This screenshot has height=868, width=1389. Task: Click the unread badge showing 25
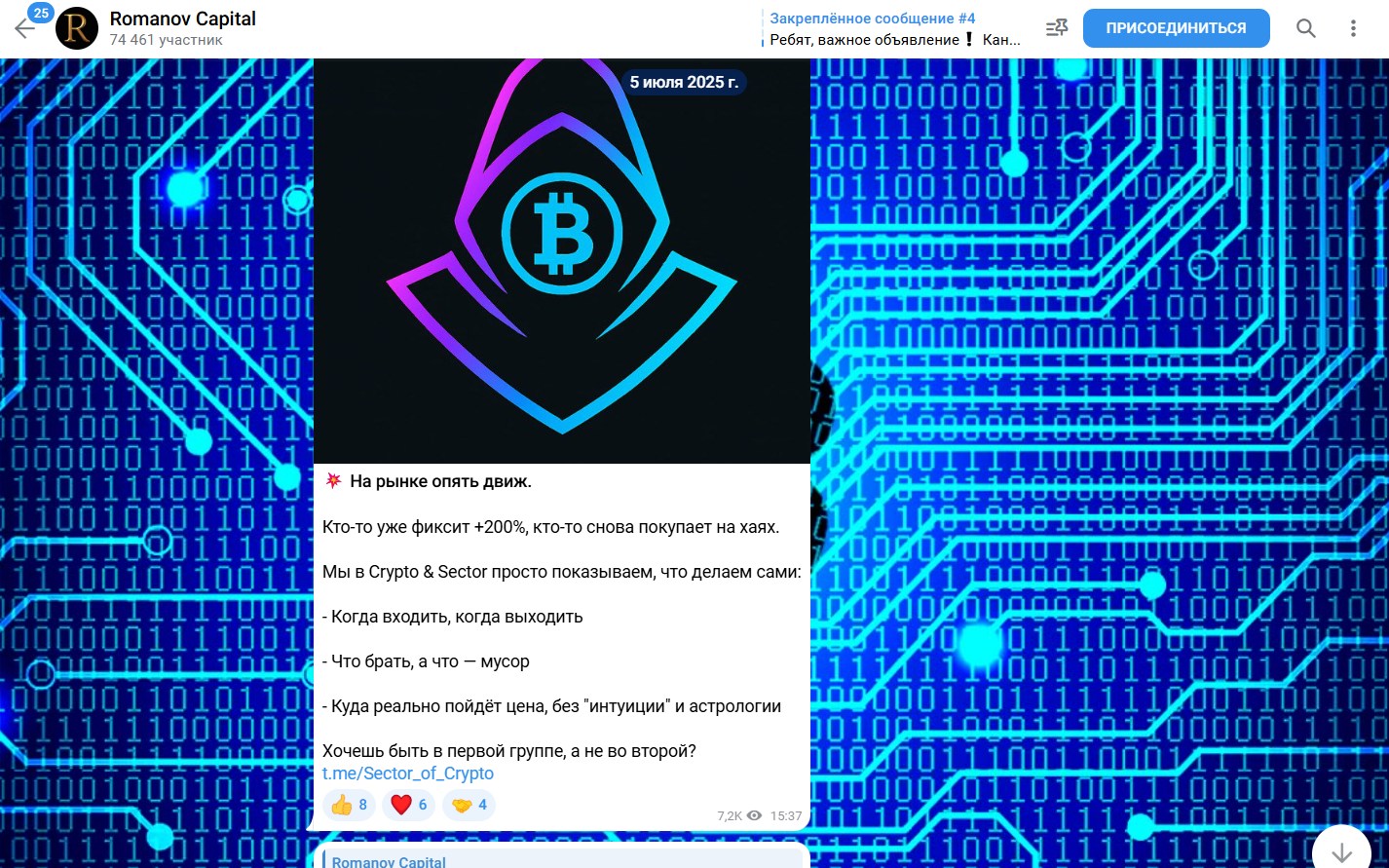pos(41,14)
